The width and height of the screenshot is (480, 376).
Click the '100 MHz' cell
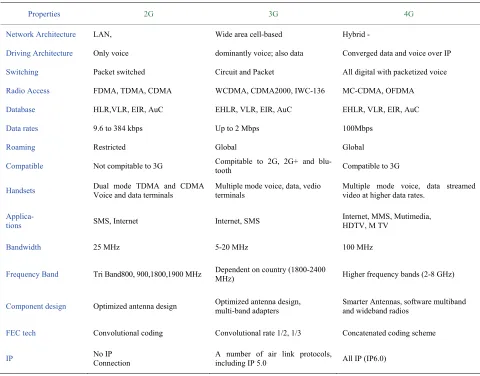click(357, 247)
